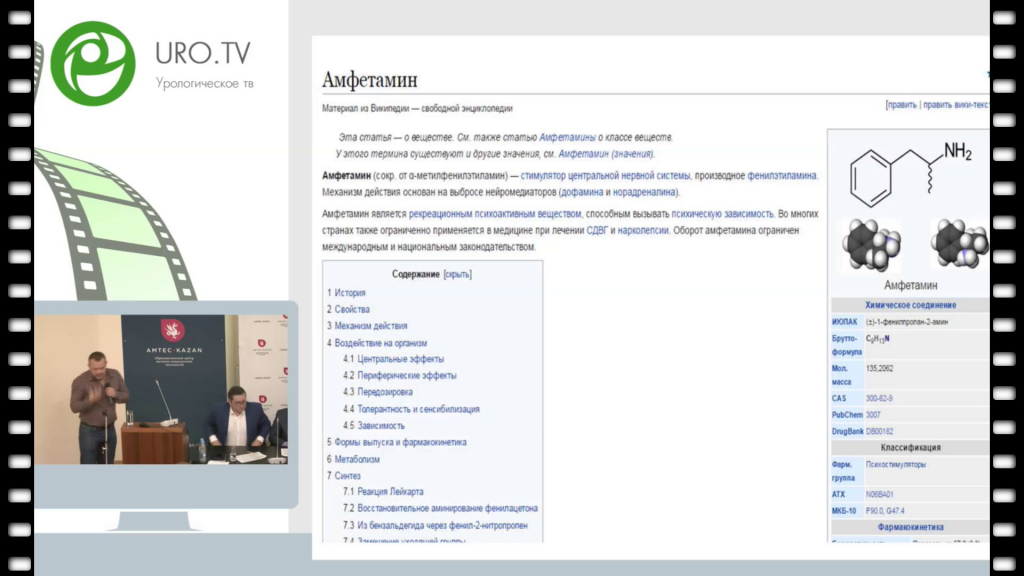
Task: Open the left 3D amphetamine molecule model
Action: pos(870,244)
